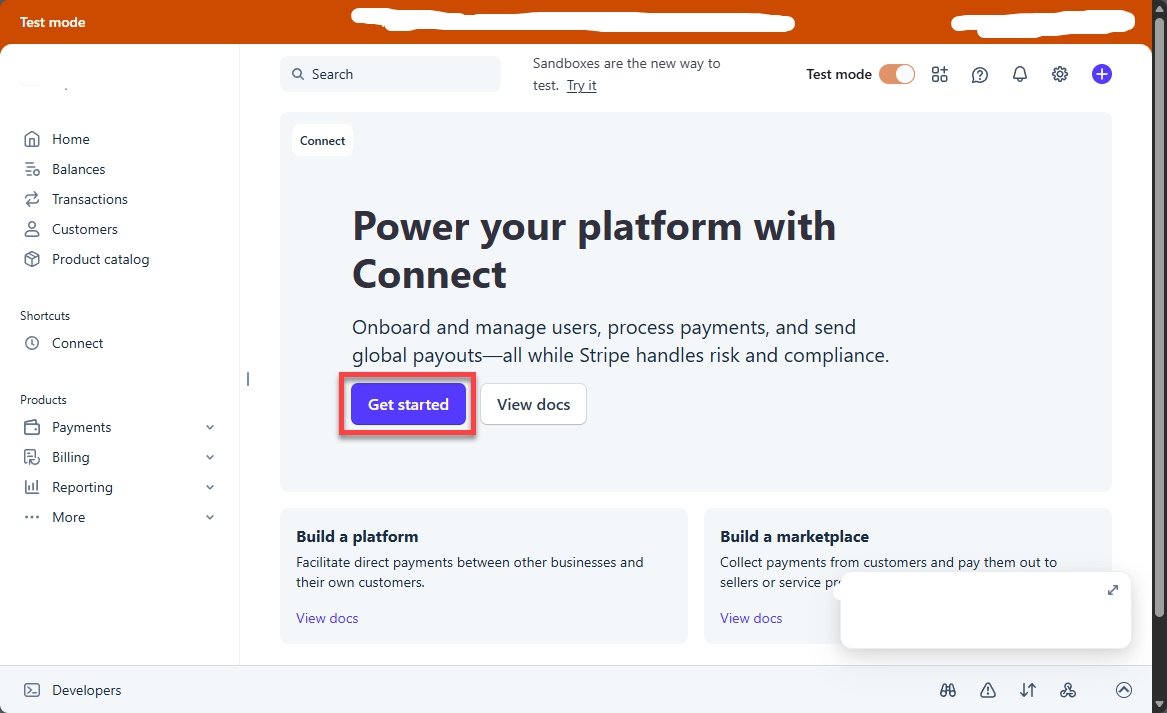Expand the More section chevron
Image resolution: width=1167 pixels, height=713 pixels.
pyautogui.click(x=210, y=517)
